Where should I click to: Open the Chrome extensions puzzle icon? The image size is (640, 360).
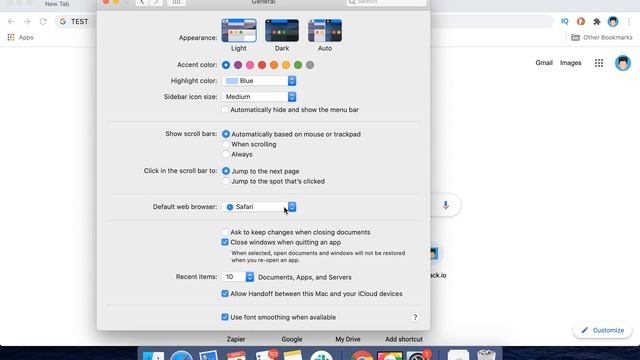point(597,22)
